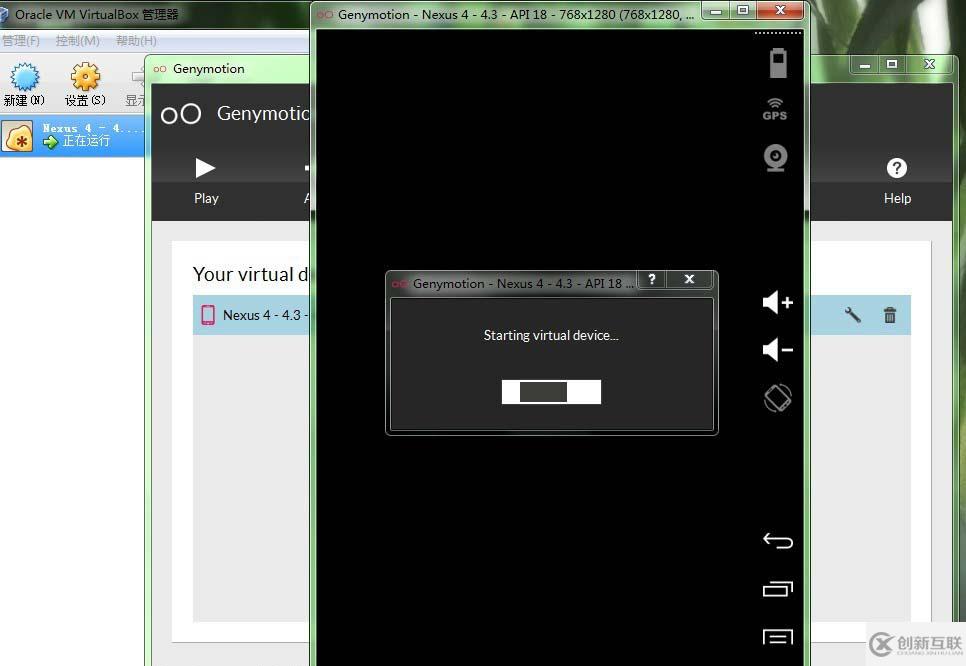Open the 帮助(H) menu in VirtualBox

136,41
